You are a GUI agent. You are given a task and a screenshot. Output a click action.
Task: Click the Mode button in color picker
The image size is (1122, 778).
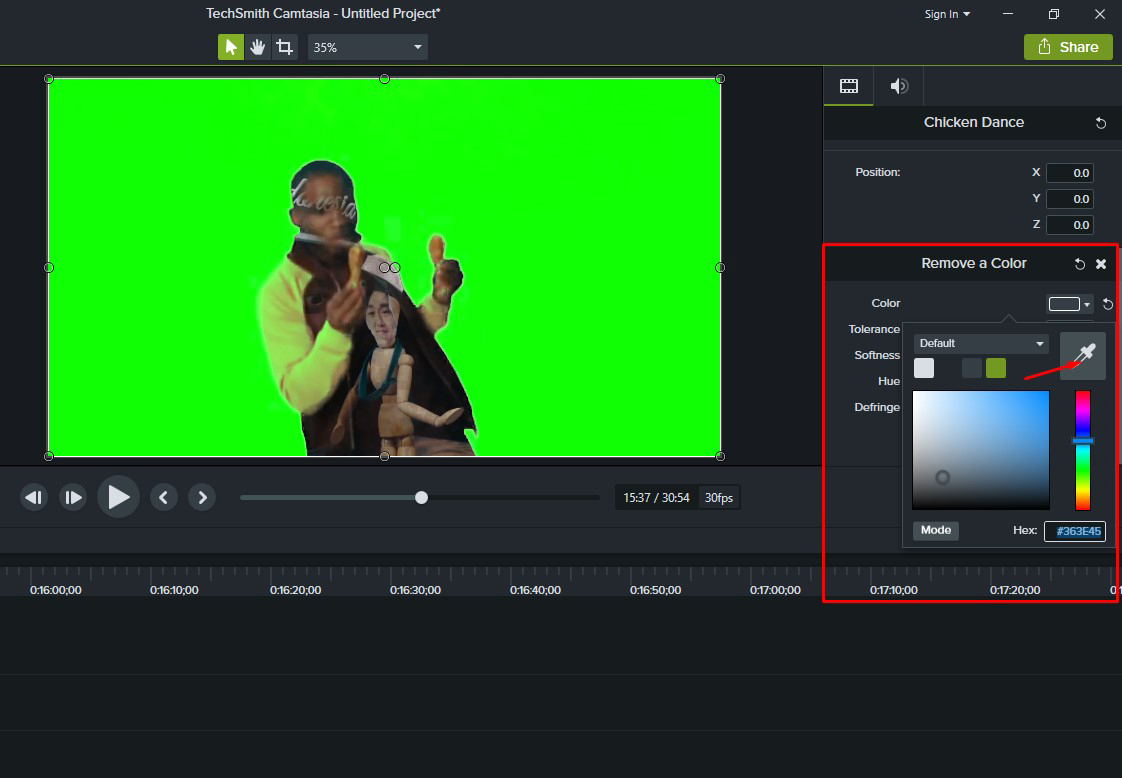point(935,530)
